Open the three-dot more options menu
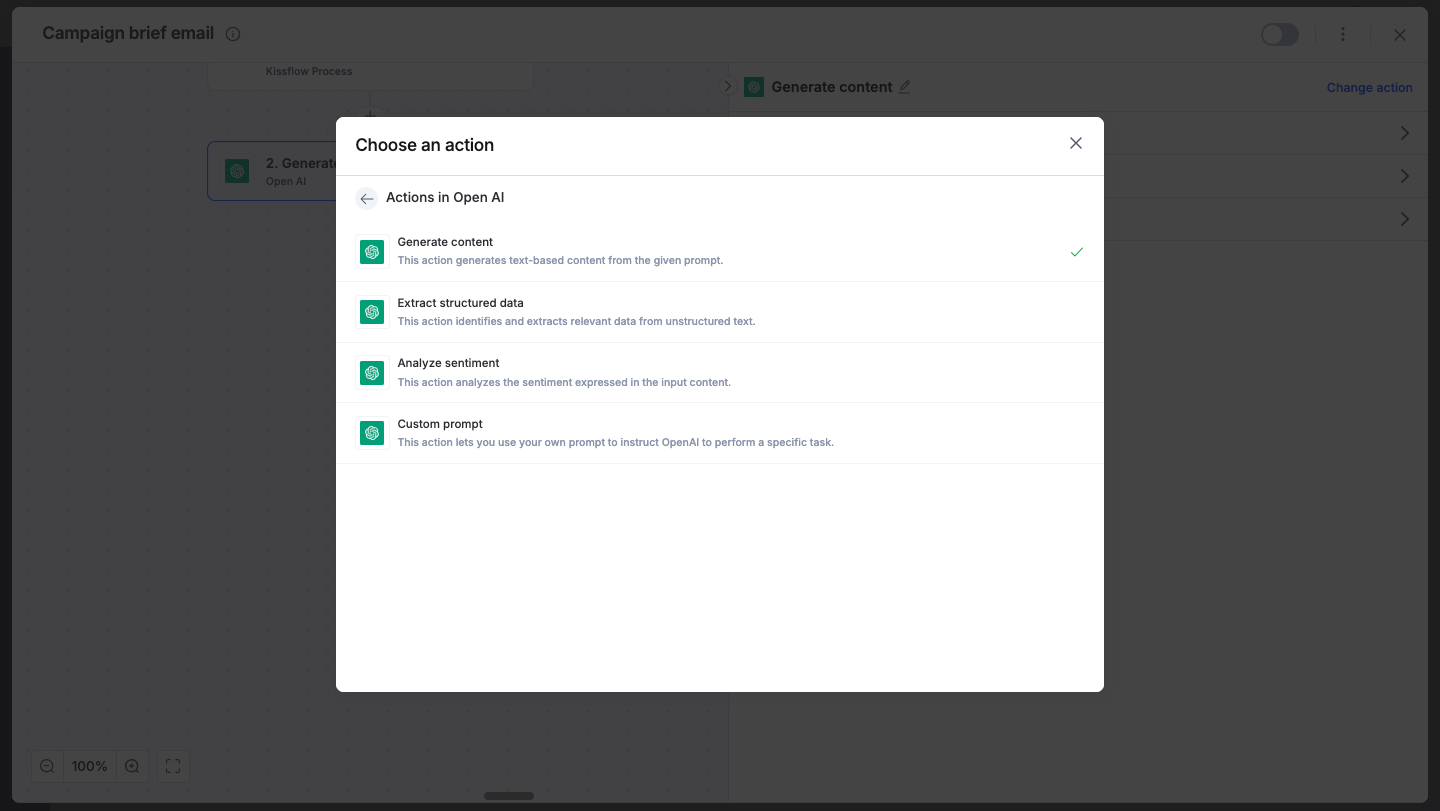The width and height of the screenshot is (1440, 811). pyautogui.click(x=1343, y=35)
